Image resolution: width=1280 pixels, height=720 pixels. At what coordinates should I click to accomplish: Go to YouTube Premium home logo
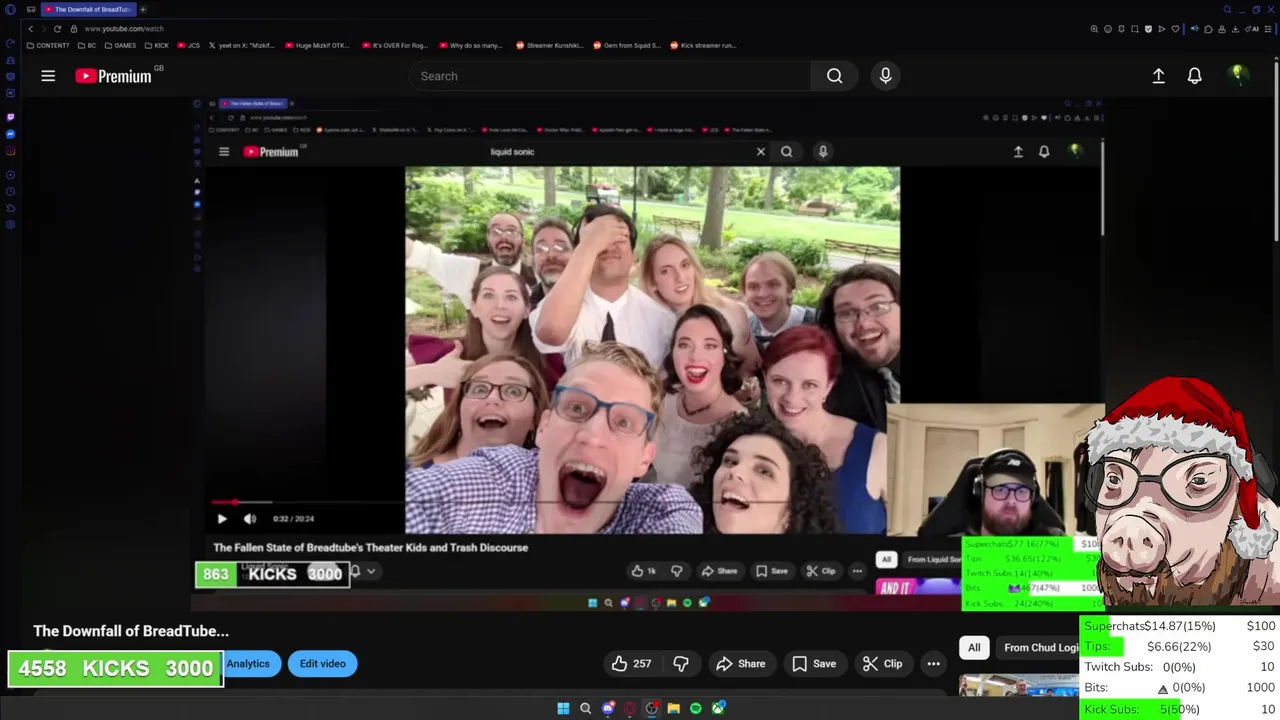pyautogui.click(x=113, y=76)
